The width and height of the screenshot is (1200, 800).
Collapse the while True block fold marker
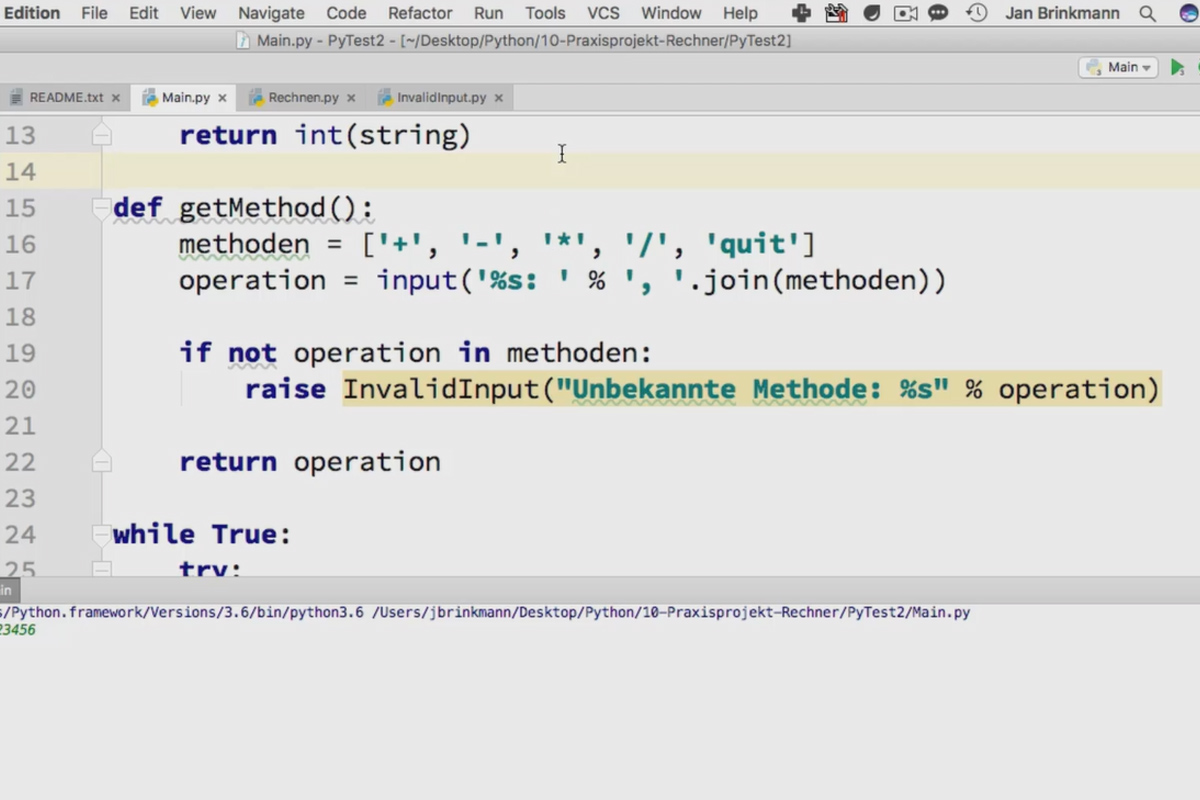click(x=101, y=534)
